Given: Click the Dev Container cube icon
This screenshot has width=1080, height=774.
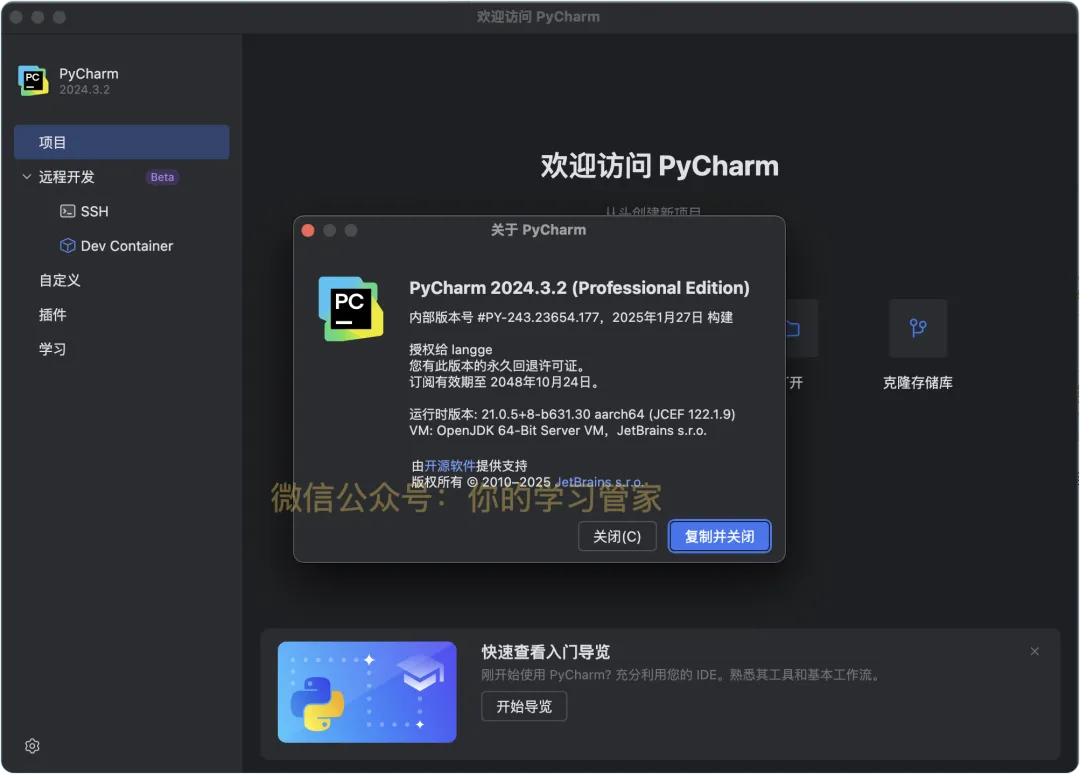Looking at the screenshot, I should [68, 246].
